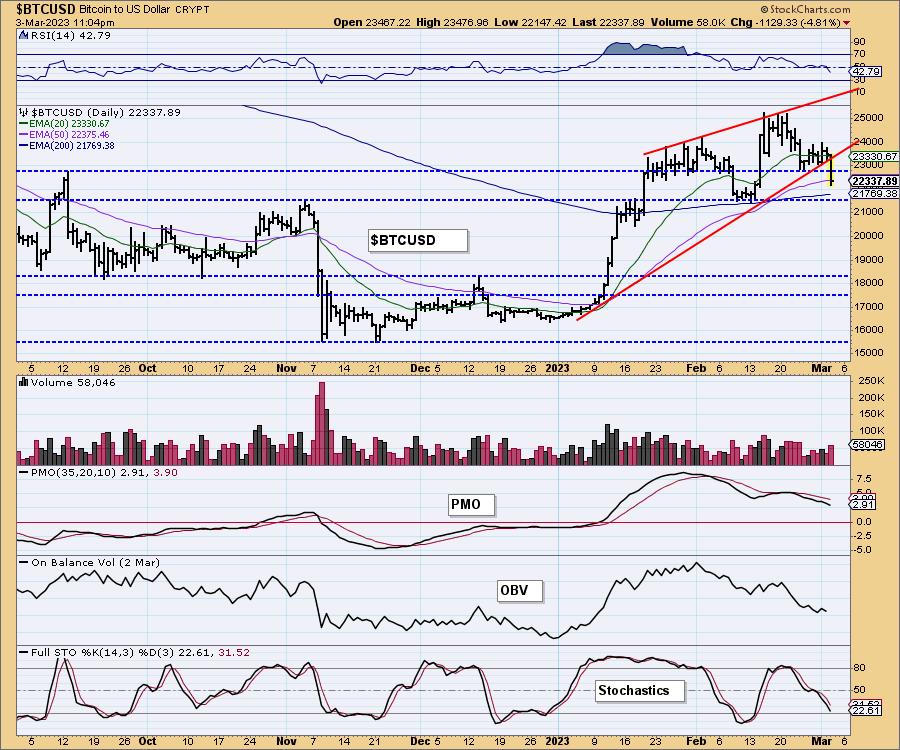Click the Volume 58,046 panel label
This screenshot has height=750, width=900.
coord(73,382)
